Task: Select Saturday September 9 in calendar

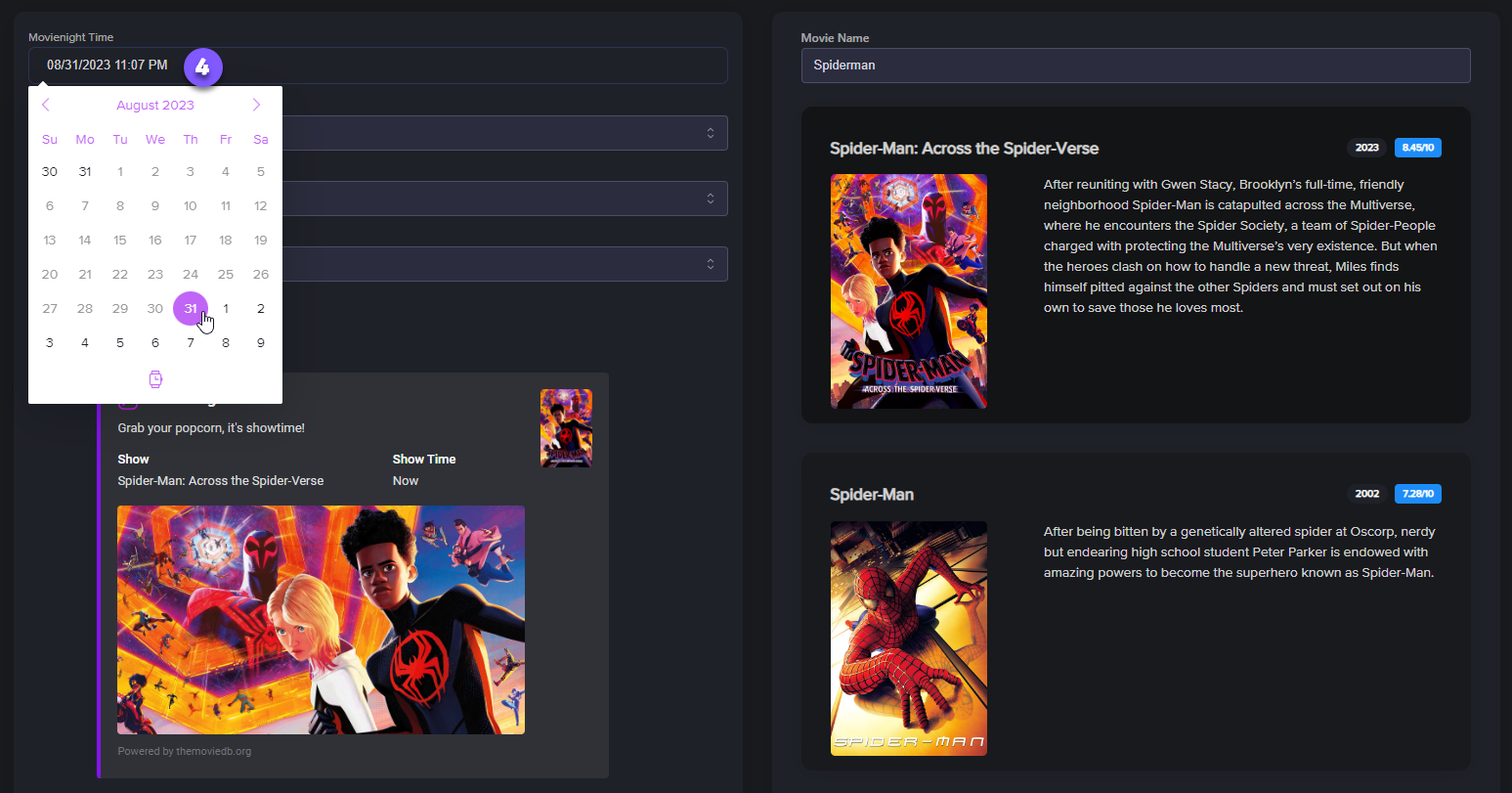Action: [261, 342]
